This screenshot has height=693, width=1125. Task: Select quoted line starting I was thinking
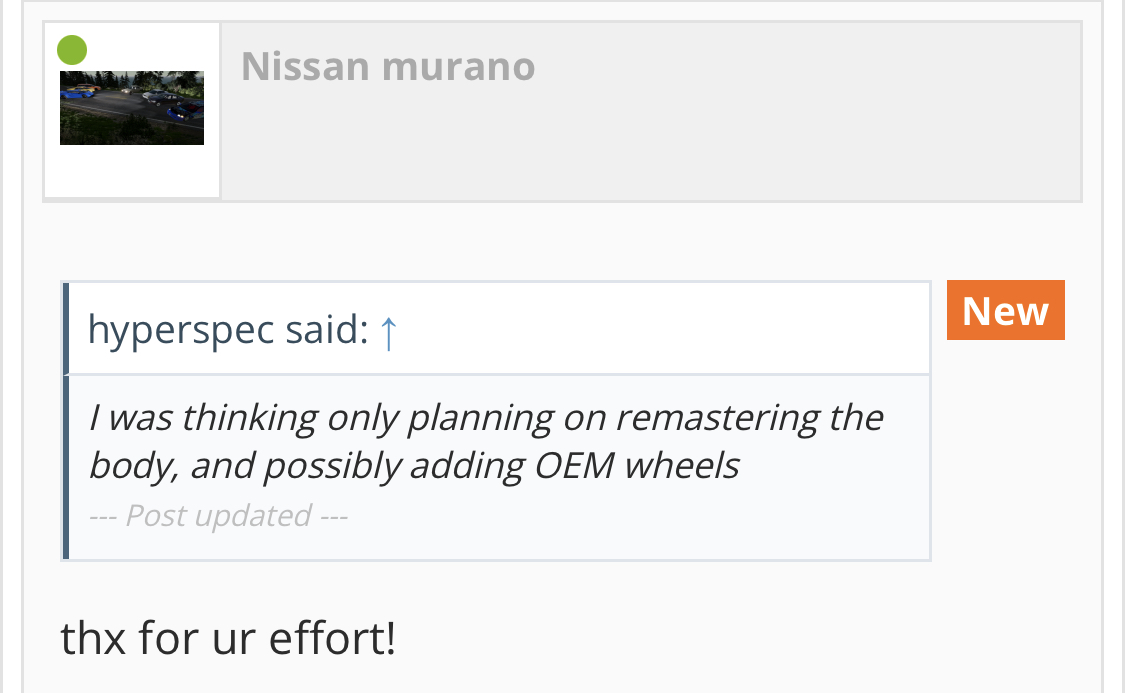click(x=486, y=418)
